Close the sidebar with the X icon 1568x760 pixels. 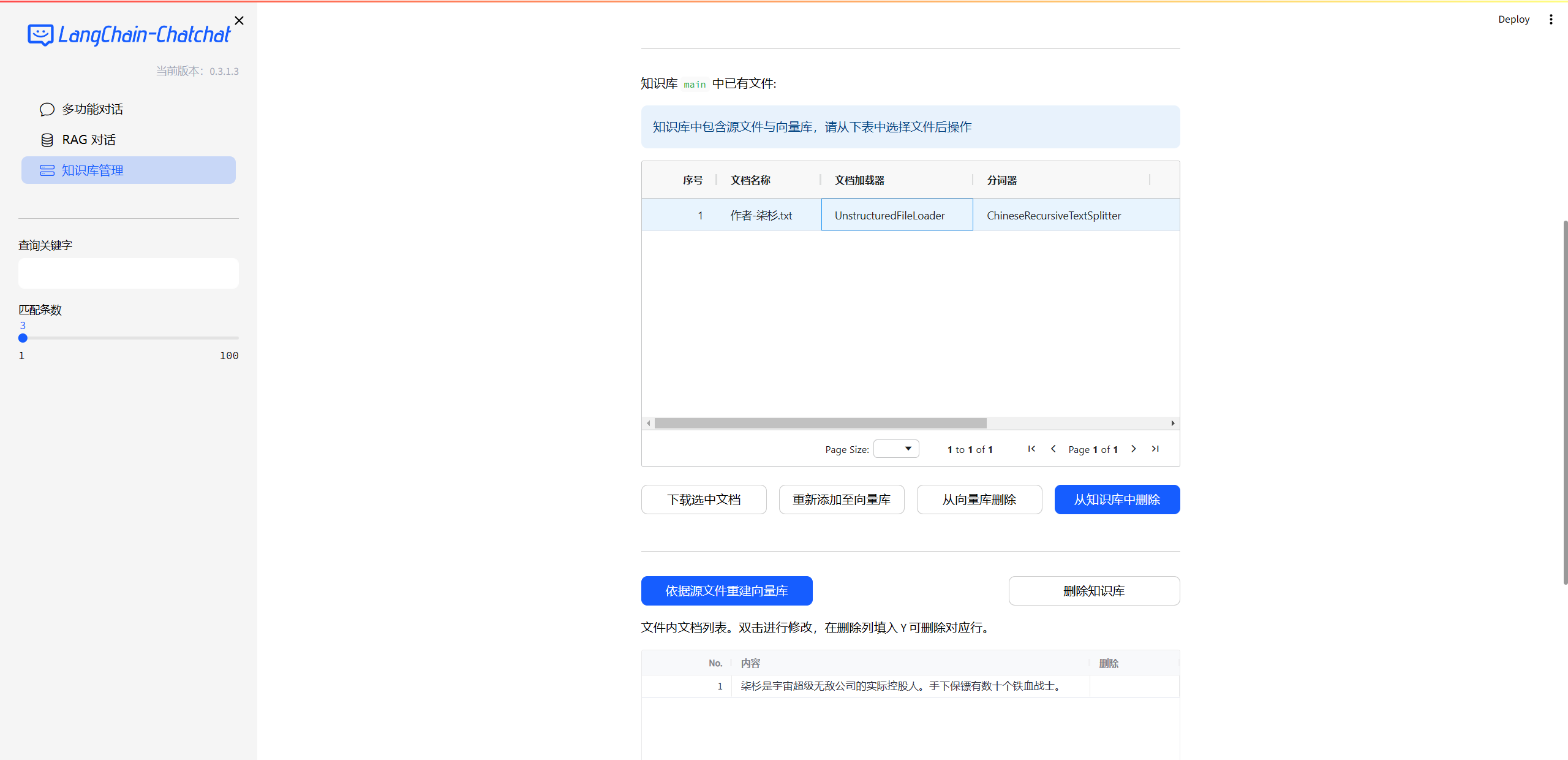(x=239, y=21)
